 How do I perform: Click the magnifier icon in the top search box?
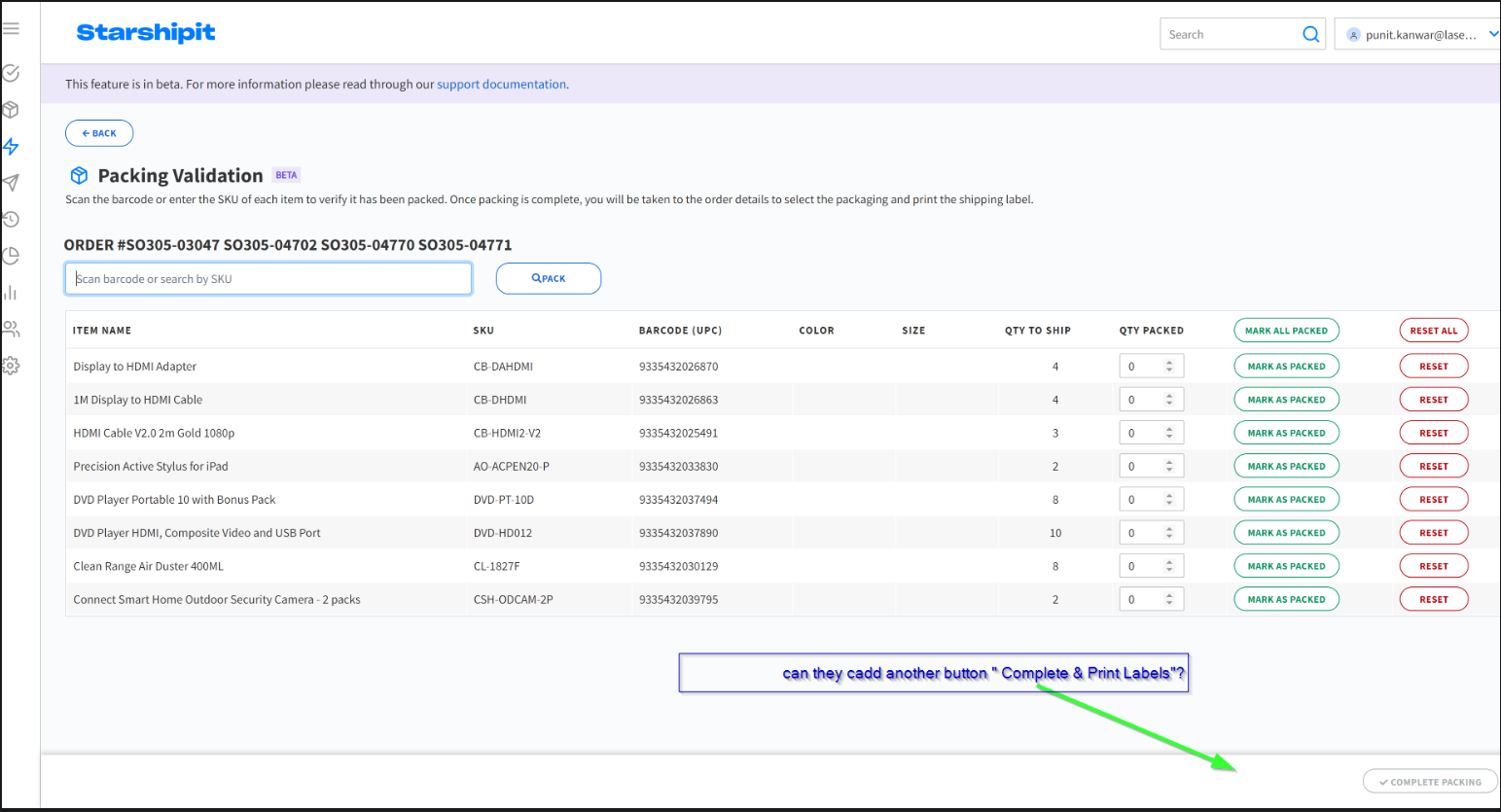click(x=1310, y=34)
